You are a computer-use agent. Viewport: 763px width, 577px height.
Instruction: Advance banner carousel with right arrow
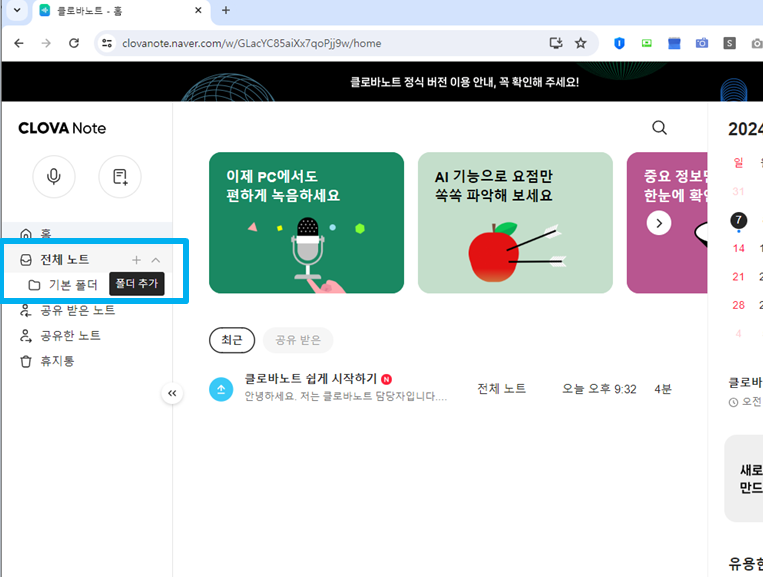[659, 223]
